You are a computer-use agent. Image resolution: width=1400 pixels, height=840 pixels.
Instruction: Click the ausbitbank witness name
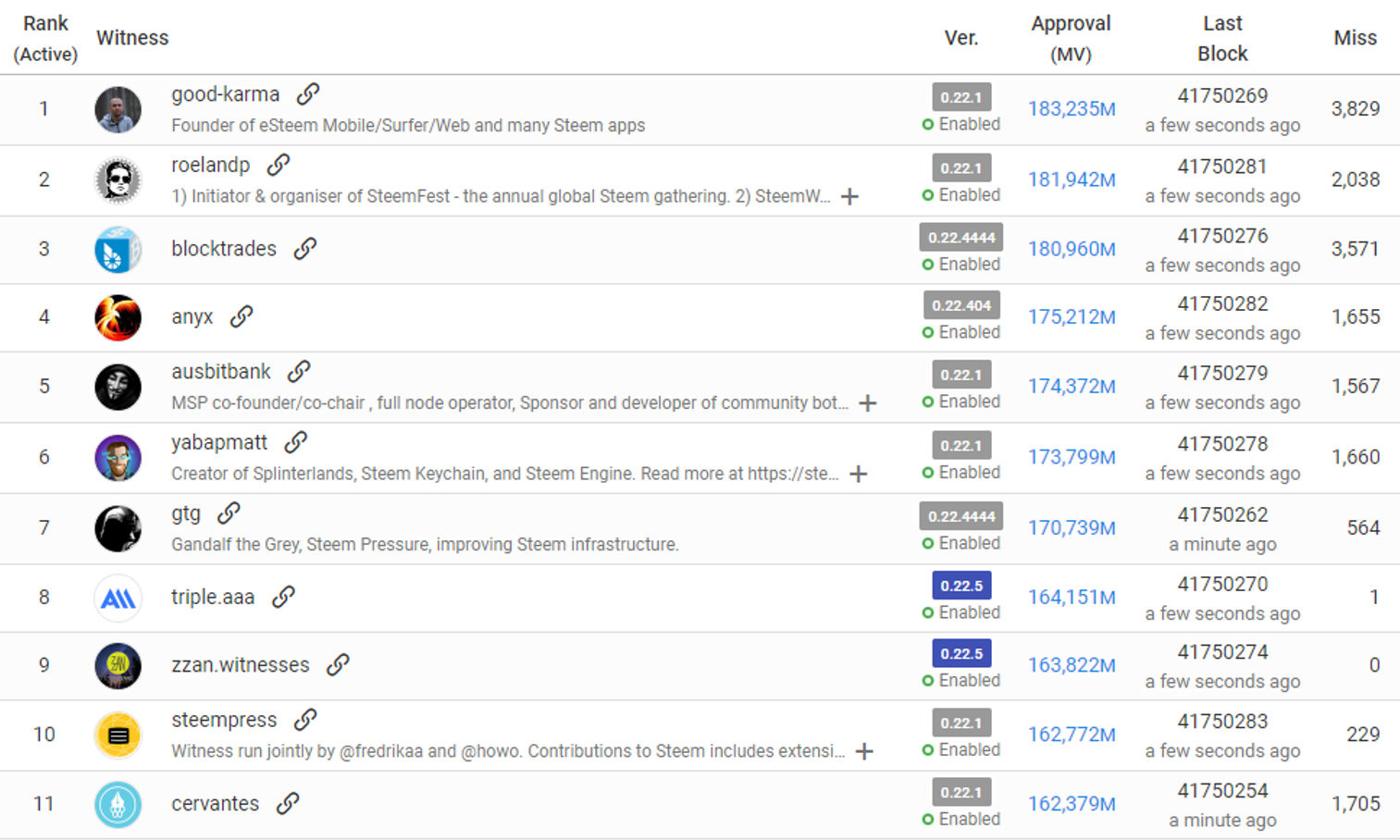[x=220, y=372]
